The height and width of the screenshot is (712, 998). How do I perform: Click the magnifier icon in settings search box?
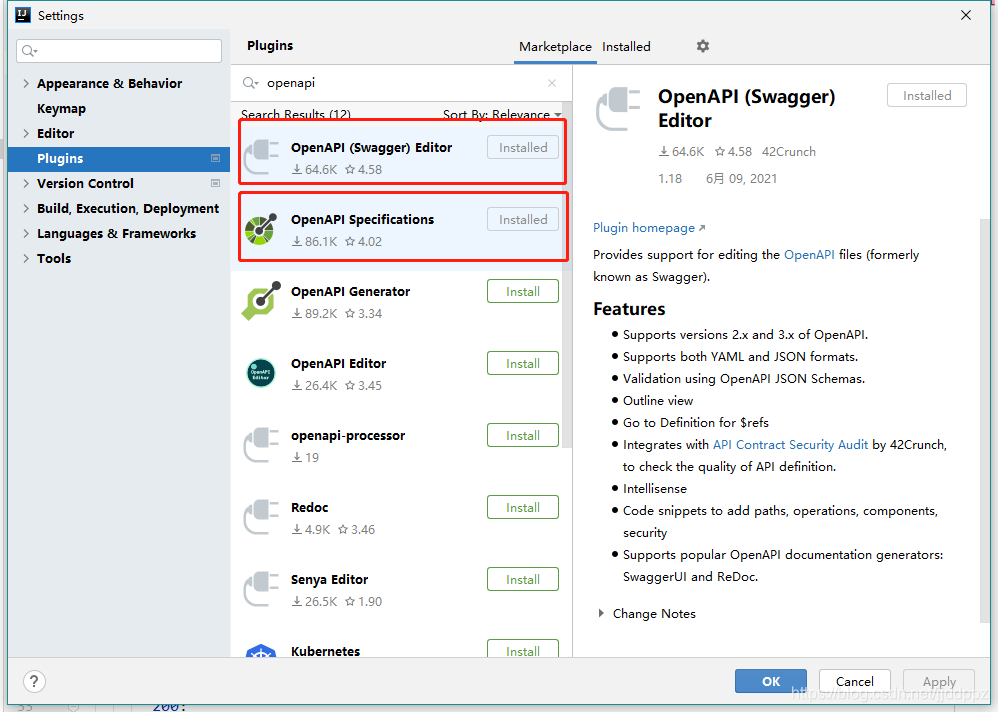29,51
